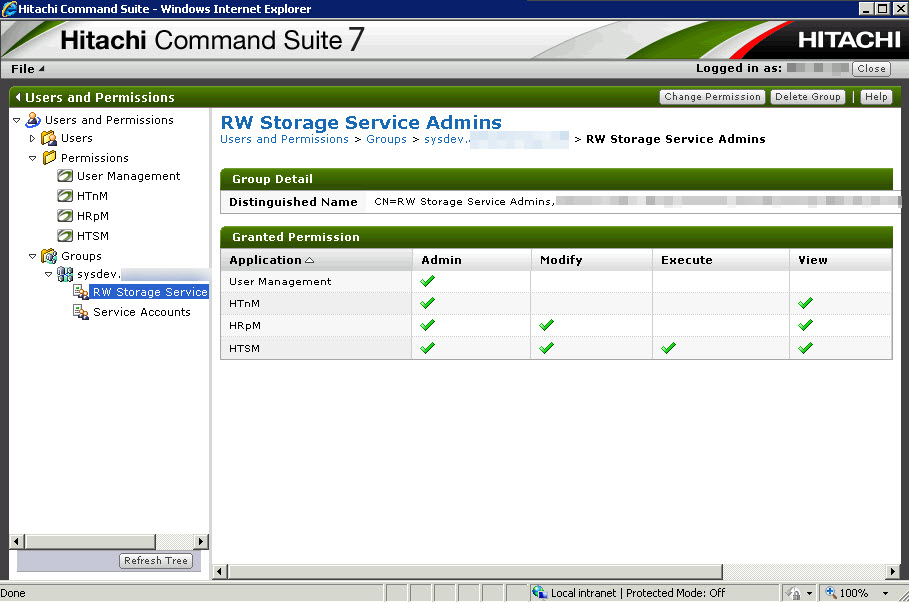This screenshot has height=602, width=909.
Task: Click the protected mode security icon
Action: [793, 593]
